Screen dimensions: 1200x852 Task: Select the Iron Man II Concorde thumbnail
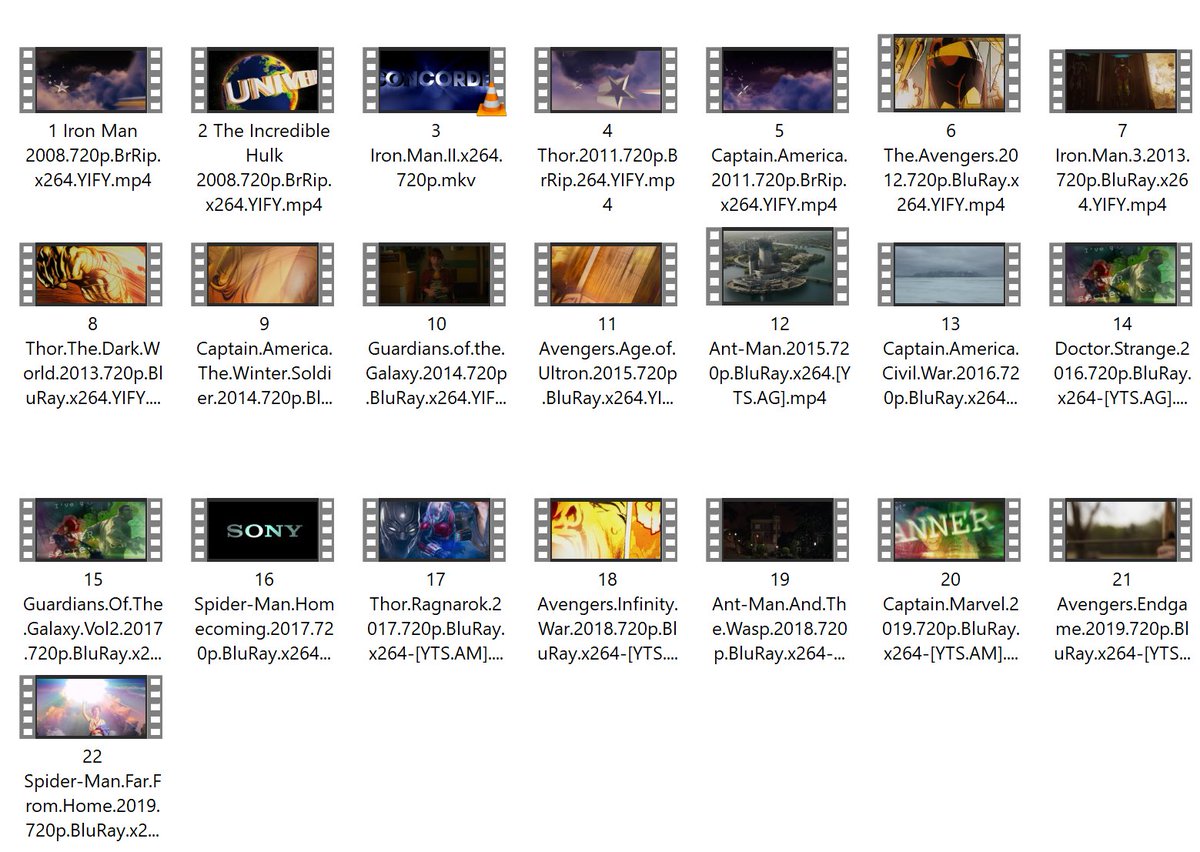434,80
